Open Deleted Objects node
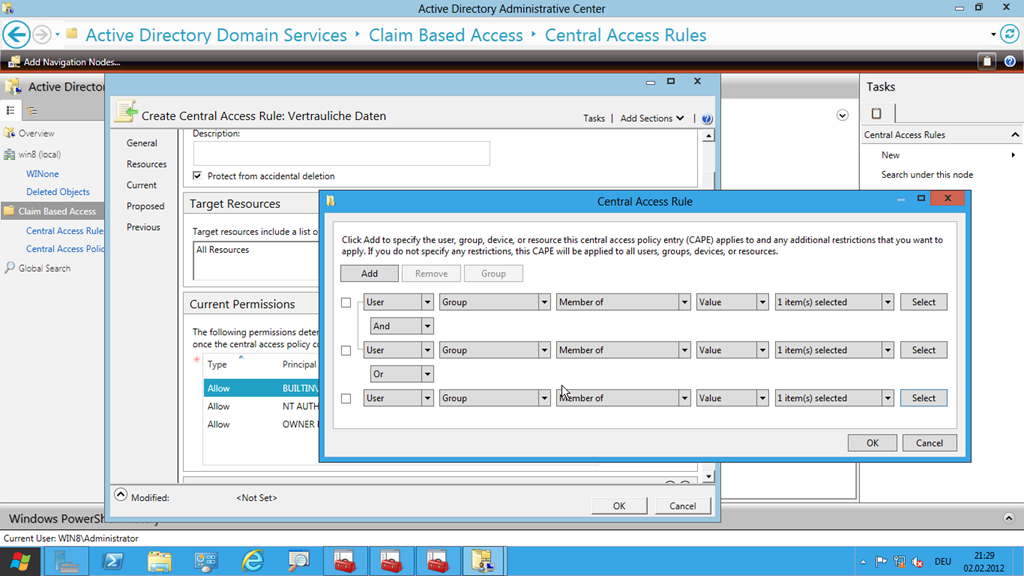Screen dimensions: 1024x576 pos(57,192)
